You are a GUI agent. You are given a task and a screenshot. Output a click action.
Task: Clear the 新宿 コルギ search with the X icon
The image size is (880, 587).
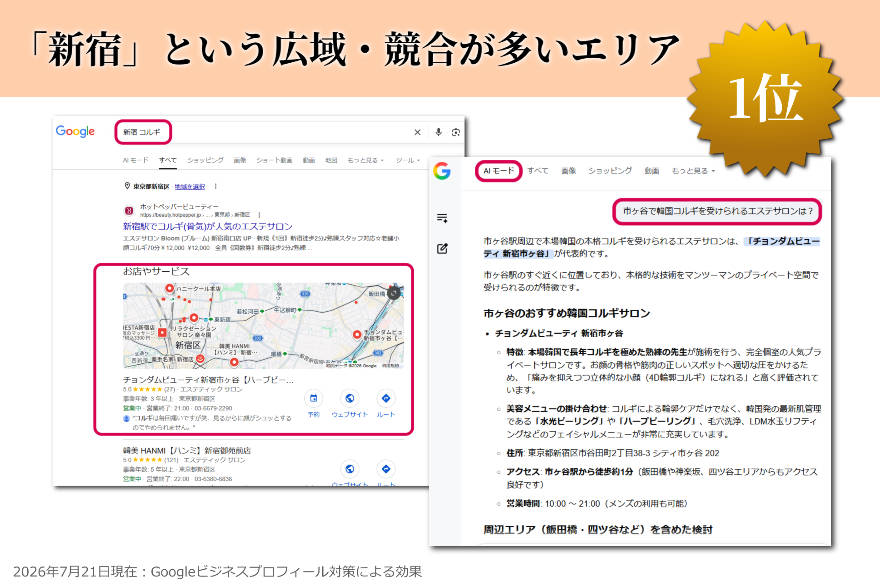point(418,132)
